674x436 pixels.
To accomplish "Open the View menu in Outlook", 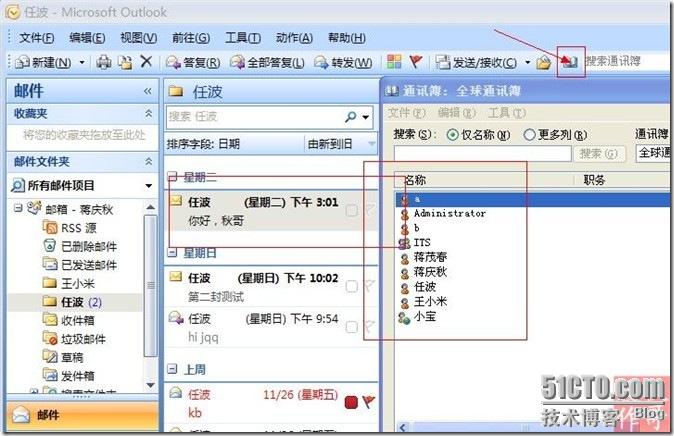I will coord(138,38).
